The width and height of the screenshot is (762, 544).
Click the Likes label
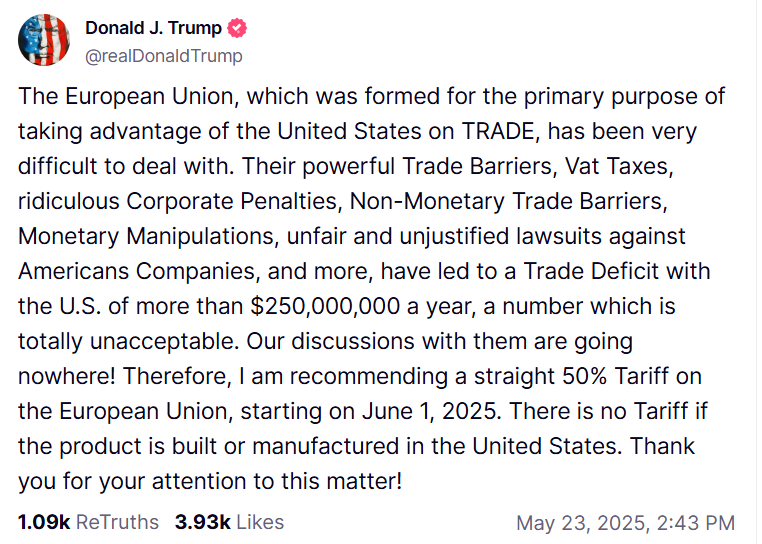[260, 522]
